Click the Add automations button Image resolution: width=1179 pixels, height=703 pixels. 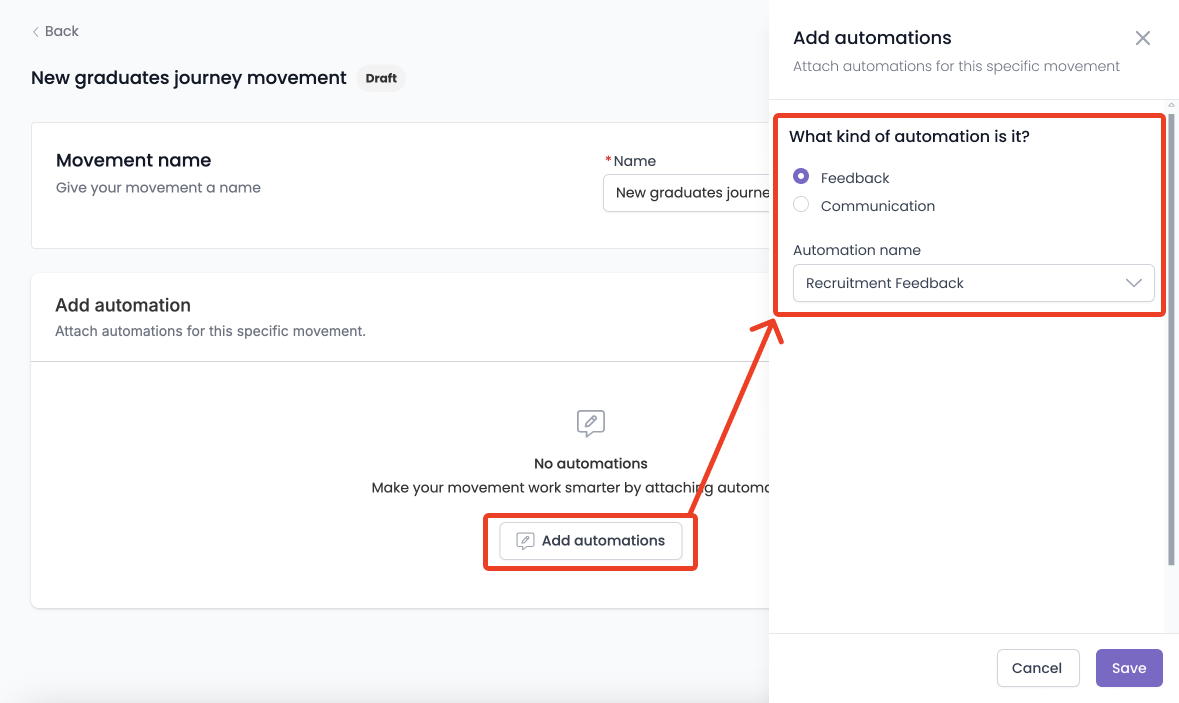tap(590, 541)
